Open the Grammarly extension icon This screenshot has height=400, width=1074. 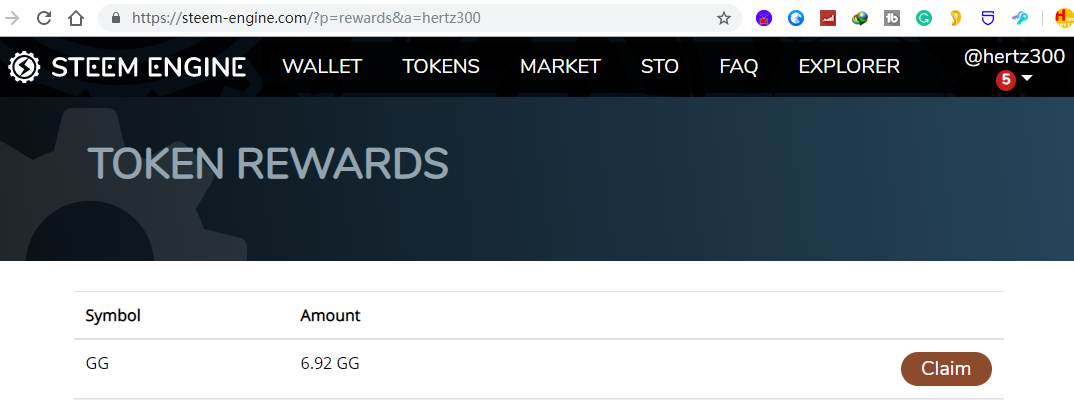click(924, 18)
